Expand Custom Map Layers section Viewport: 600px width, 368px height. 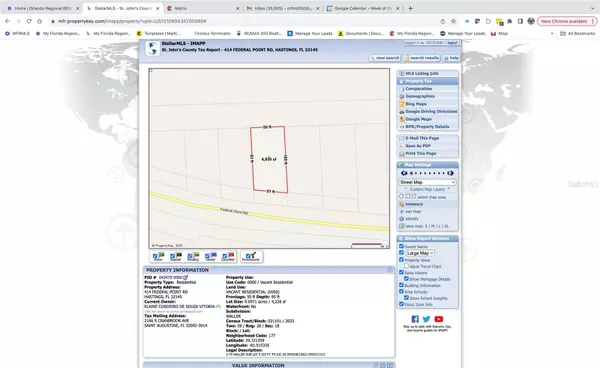[427, 189]
